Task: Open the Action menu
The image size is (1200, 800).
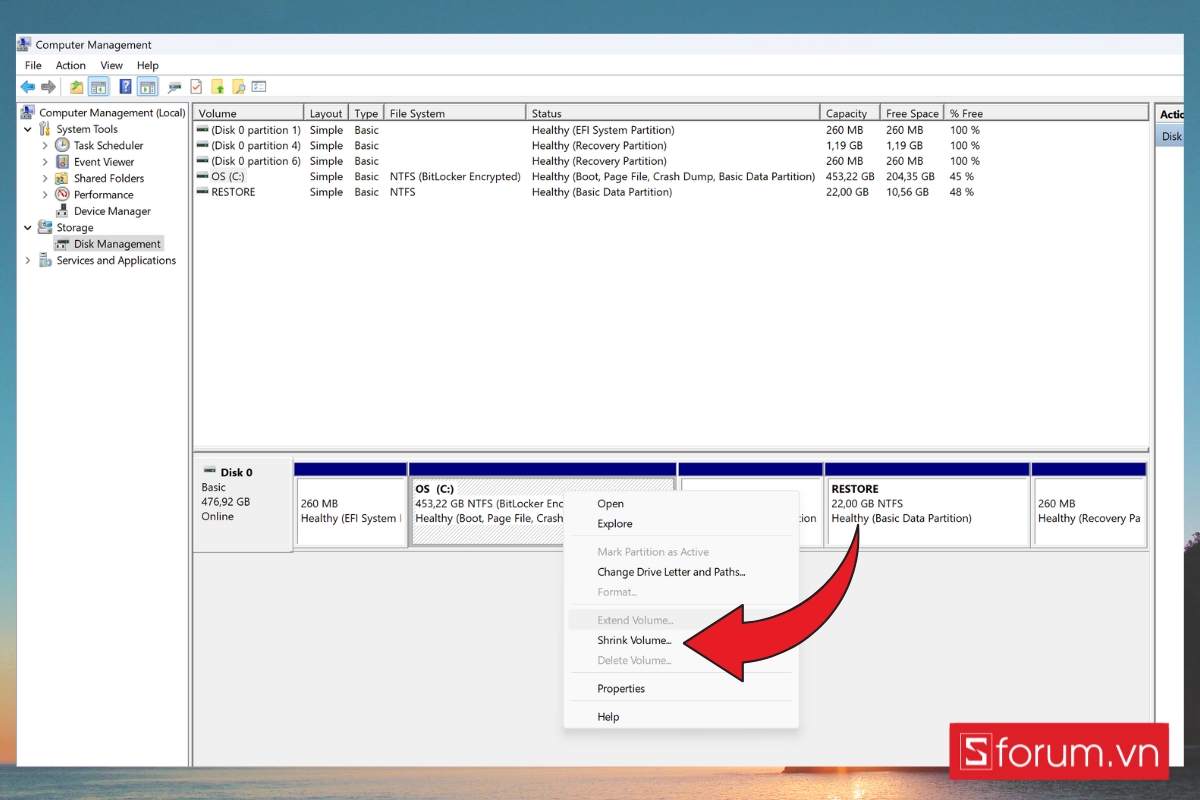Action: [x=71, y=65]
